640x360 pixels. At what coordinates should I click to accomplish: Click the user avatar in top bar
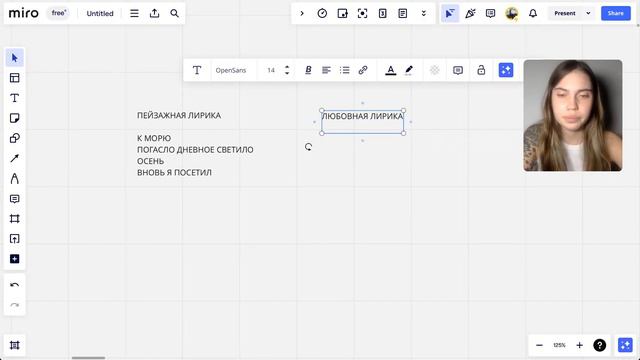click(x=511, y=13)
